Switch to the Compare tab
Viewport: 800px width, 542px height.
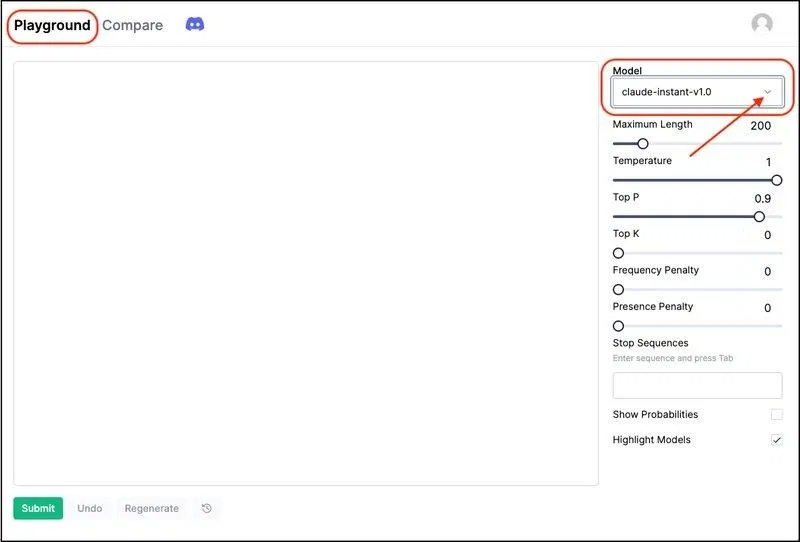pos(133,26)
